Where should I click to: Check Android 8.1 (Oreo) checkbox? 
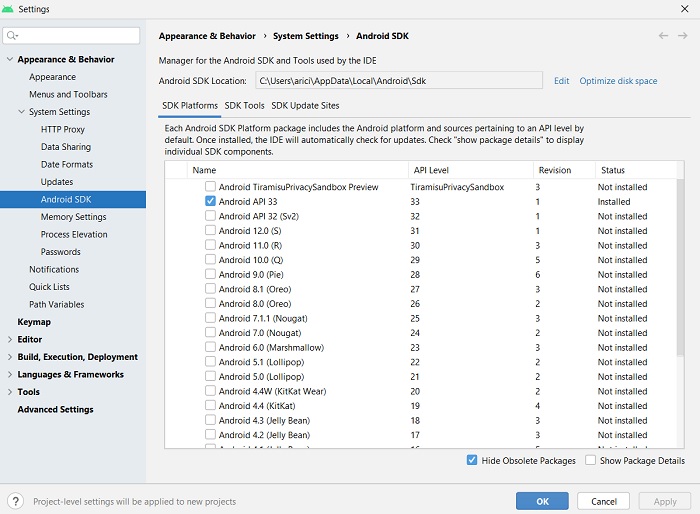pos(210,288)
